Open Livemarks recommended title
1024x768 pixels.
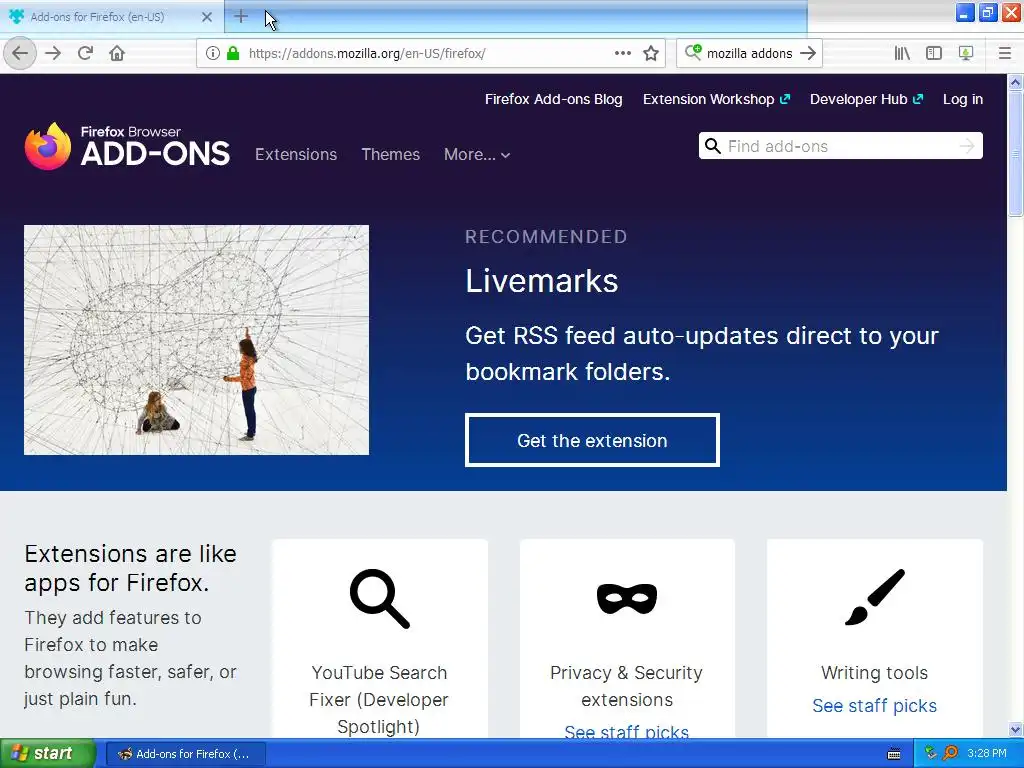click(541, 281)
